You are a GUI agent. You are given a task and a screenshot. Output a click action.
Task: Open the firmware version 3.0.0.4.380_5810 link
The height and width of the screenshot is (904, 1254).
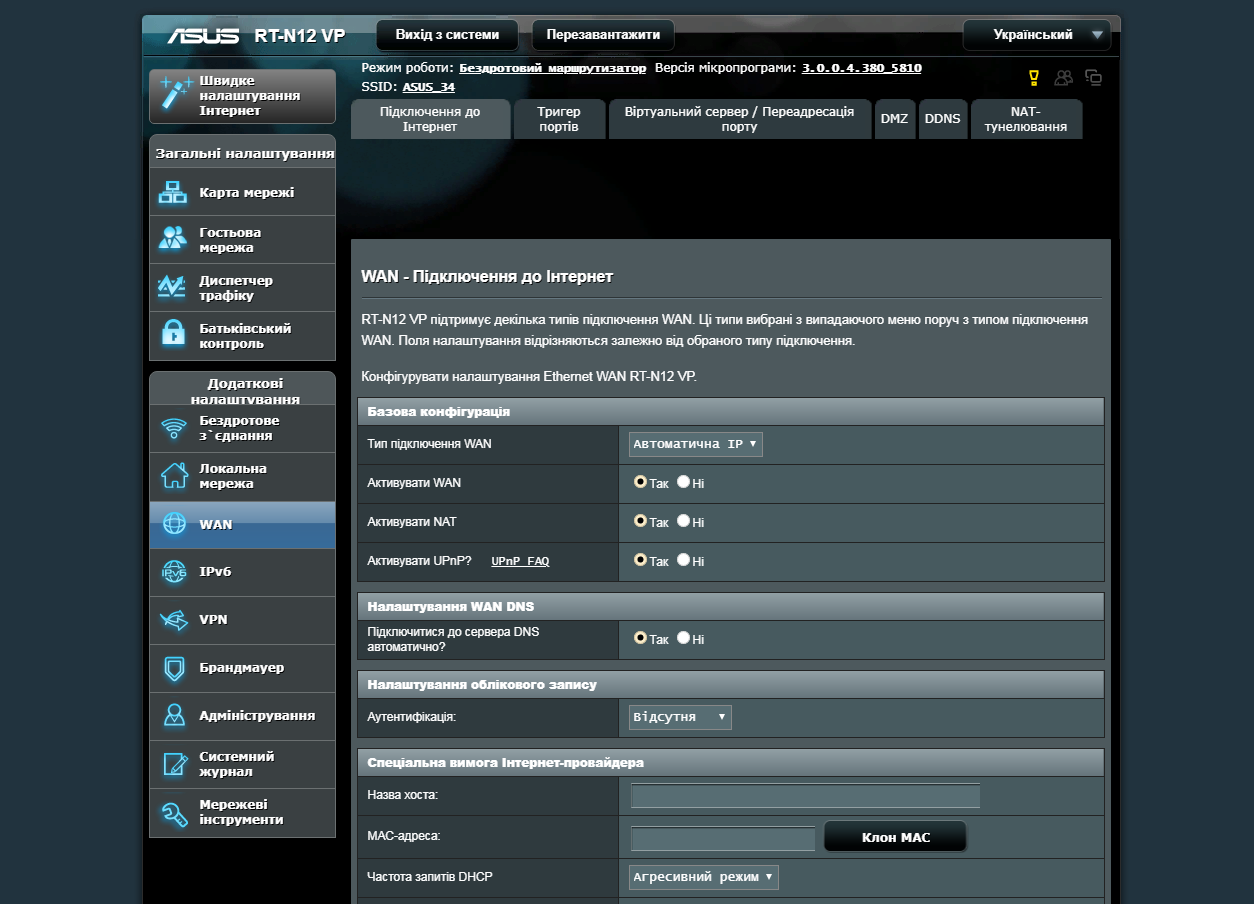[x=862, y=68]
